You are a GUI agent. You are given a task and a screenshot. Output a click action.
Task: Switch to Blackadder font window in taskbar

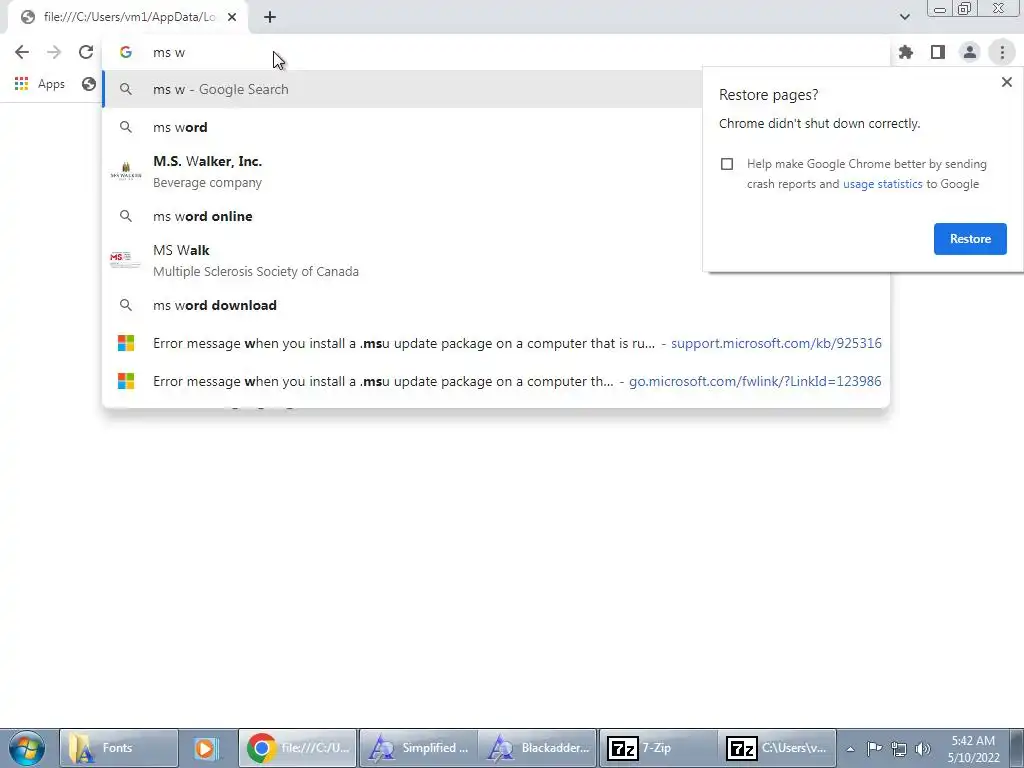(537, 748)
